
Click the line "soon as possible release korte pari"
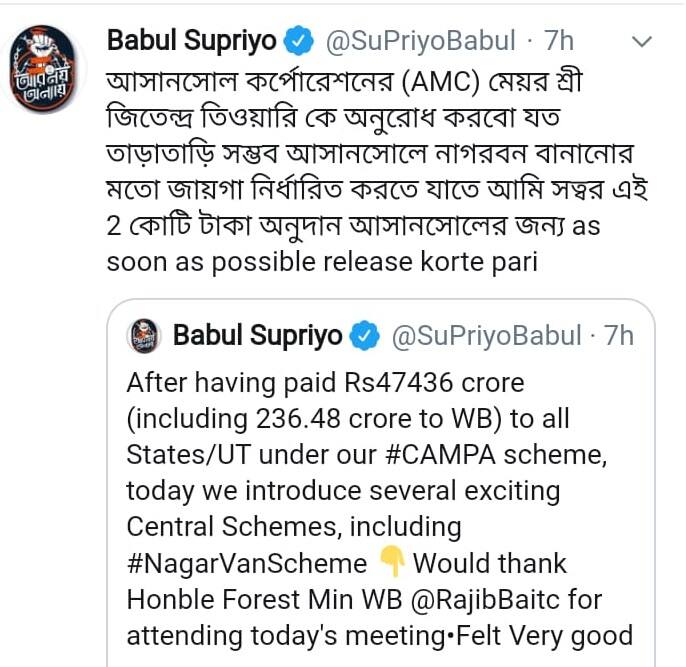(325, 263)
